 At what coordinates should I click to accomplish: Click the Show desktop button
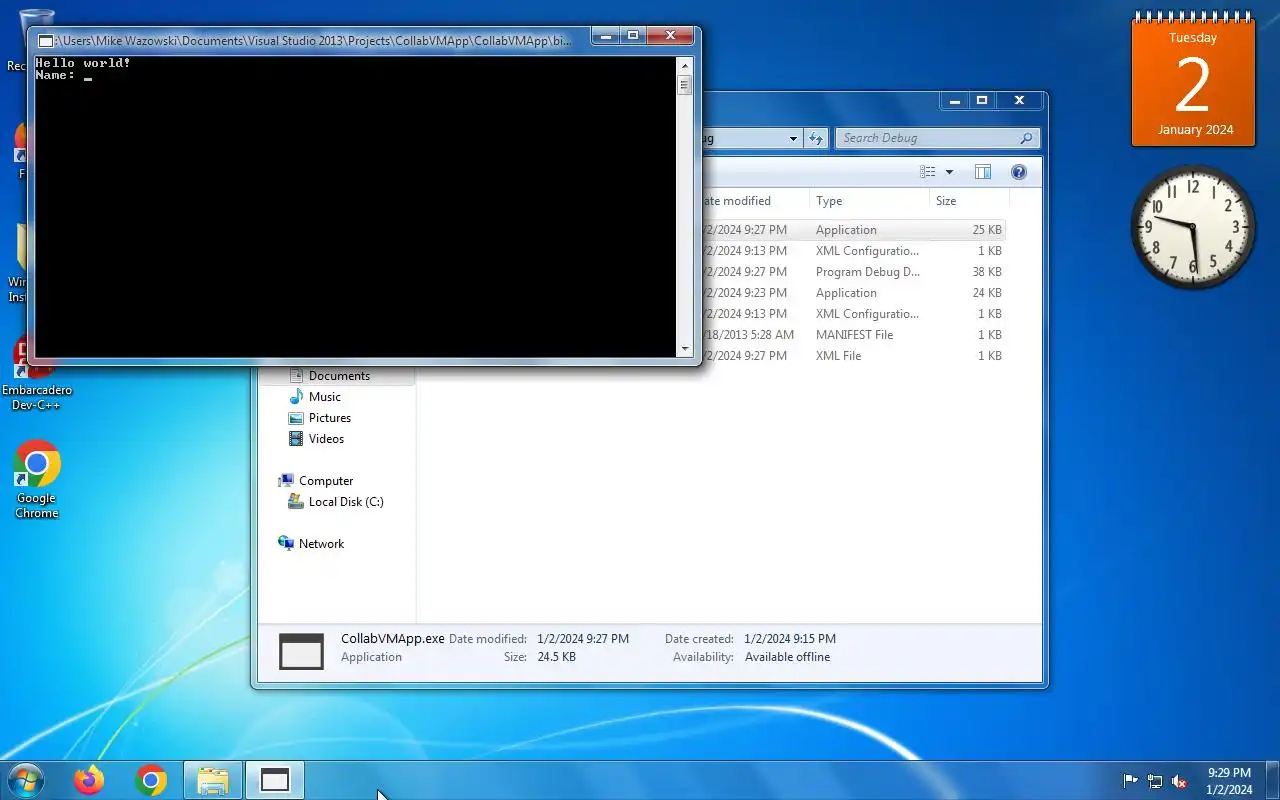point(1272,780)
